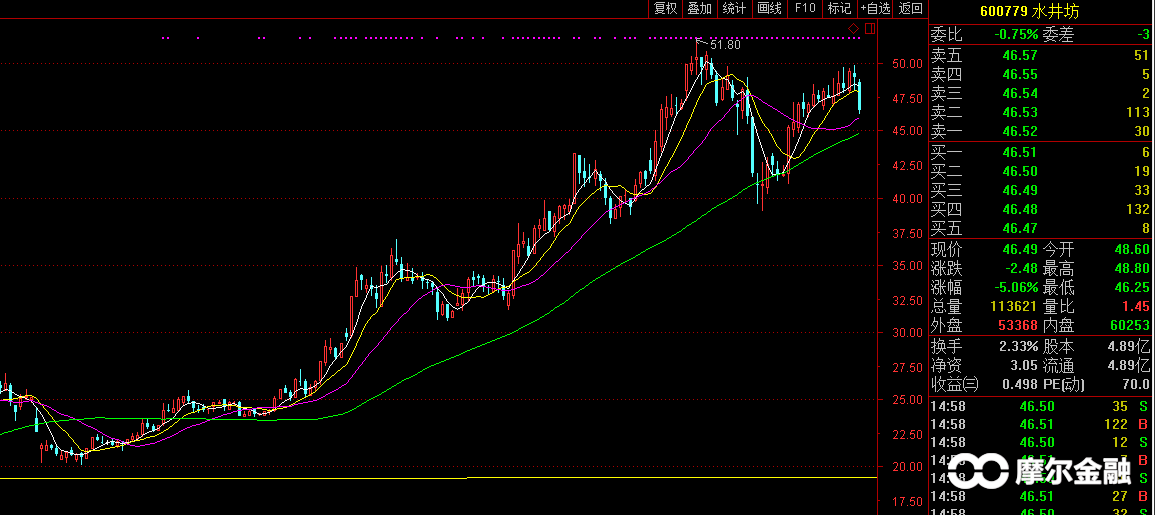1155x515 pixels.
Task: Click the 复权 toolbar button
Action: click(665, 9)
